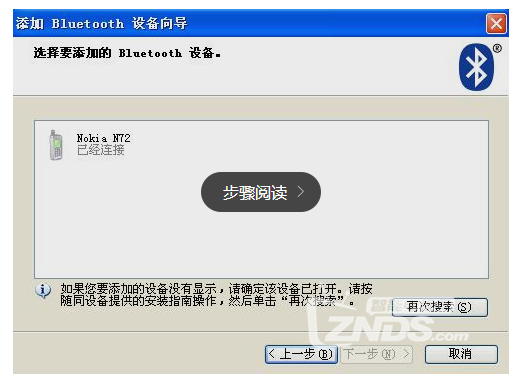
Task: Select the Nokia N72 device name
Action: click(x=103, y=138)
